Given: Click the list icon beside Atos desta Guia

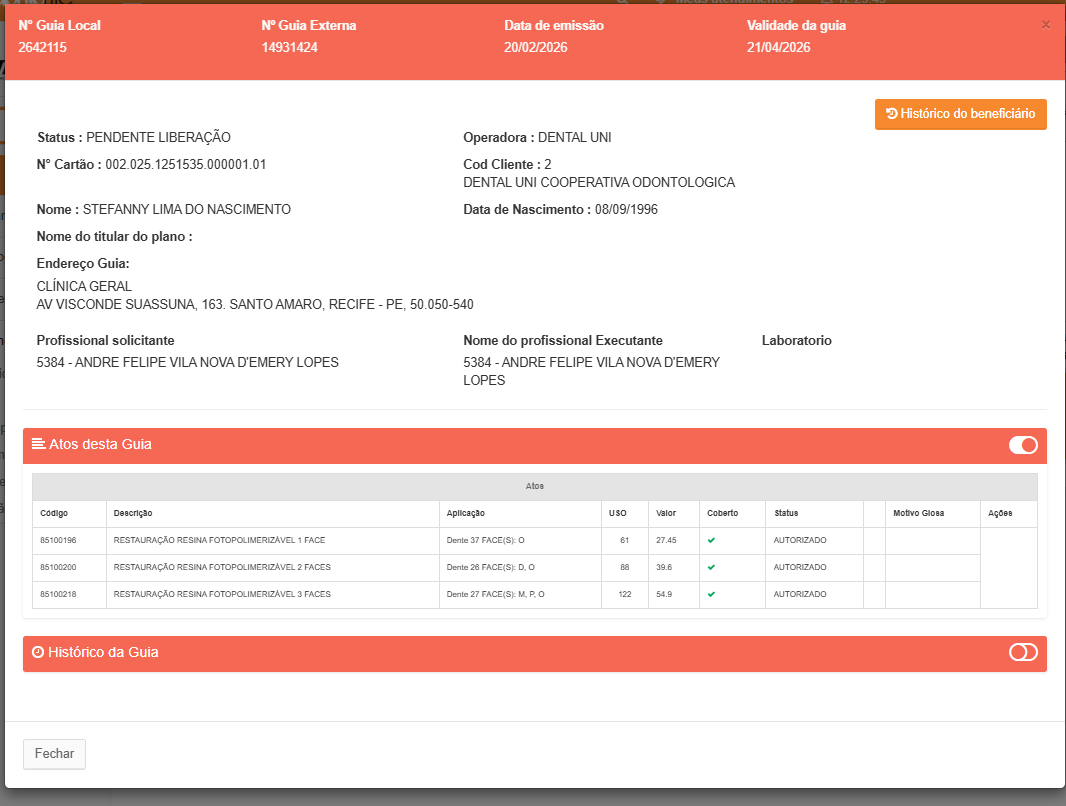Looking at the screenshot, I should coord(38,444).
